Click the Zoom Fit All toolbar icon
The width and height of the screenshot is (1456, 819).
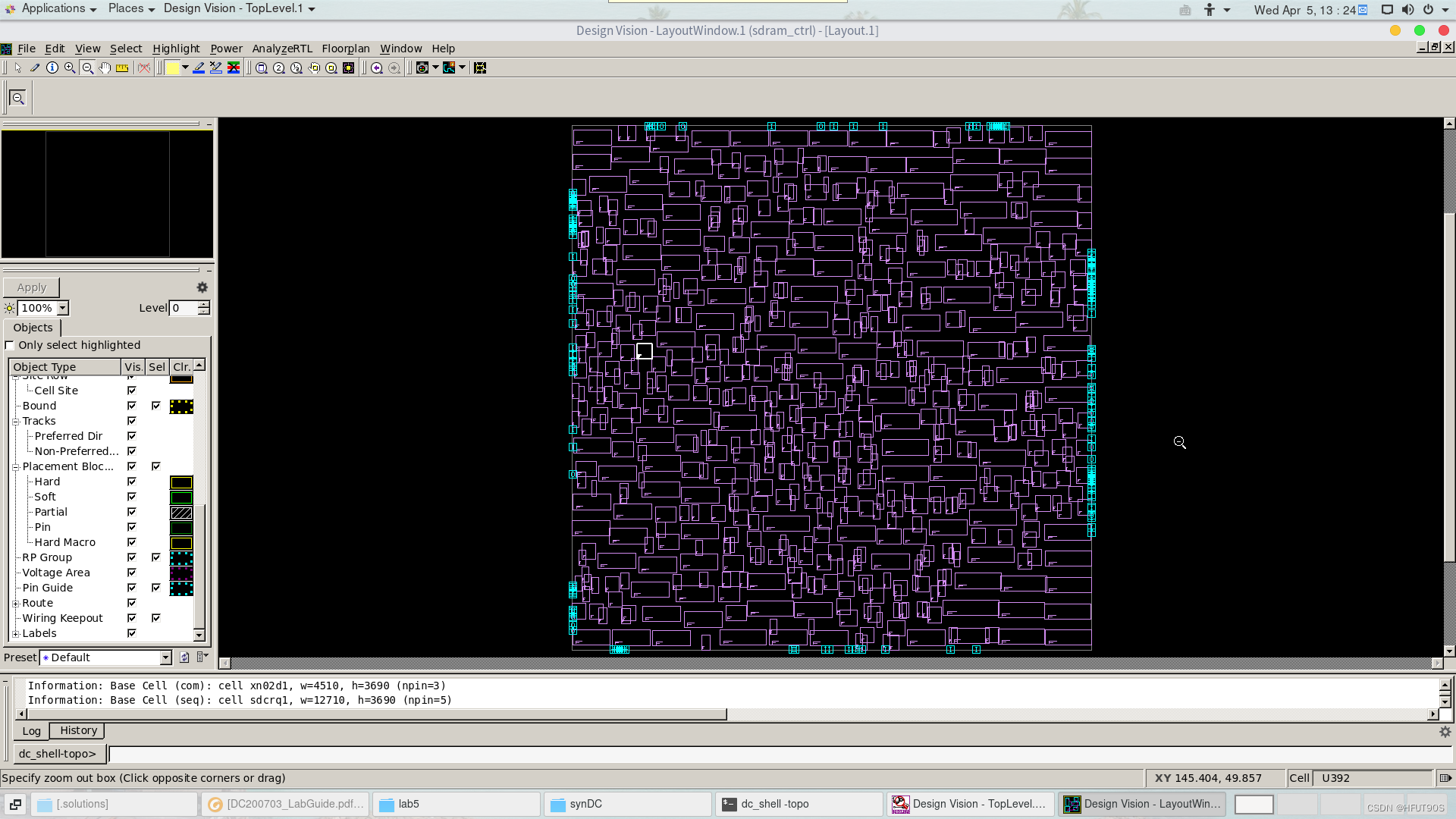click(x=261, y=68)
